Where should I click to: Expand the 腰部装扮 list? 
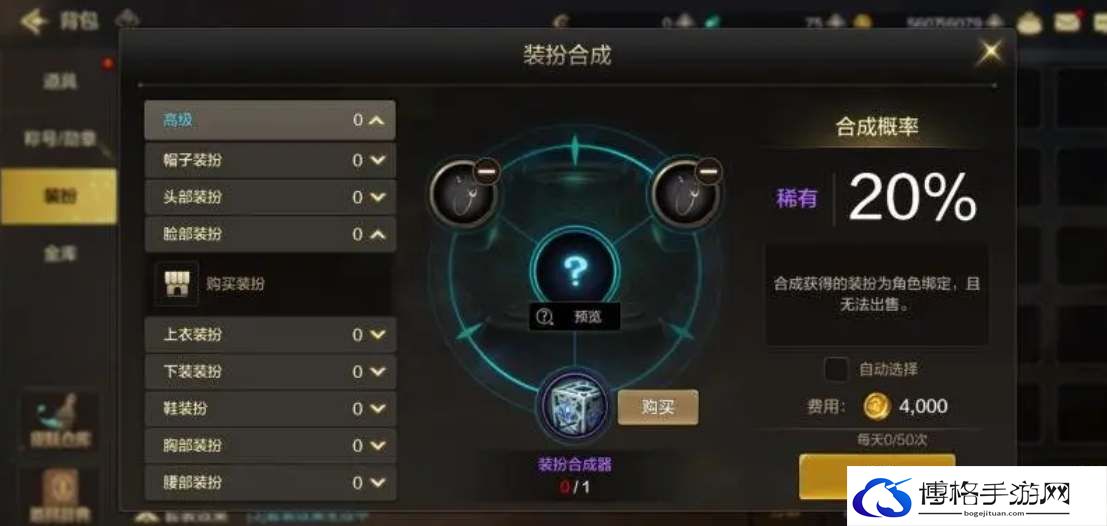click(x=270, y=482)
